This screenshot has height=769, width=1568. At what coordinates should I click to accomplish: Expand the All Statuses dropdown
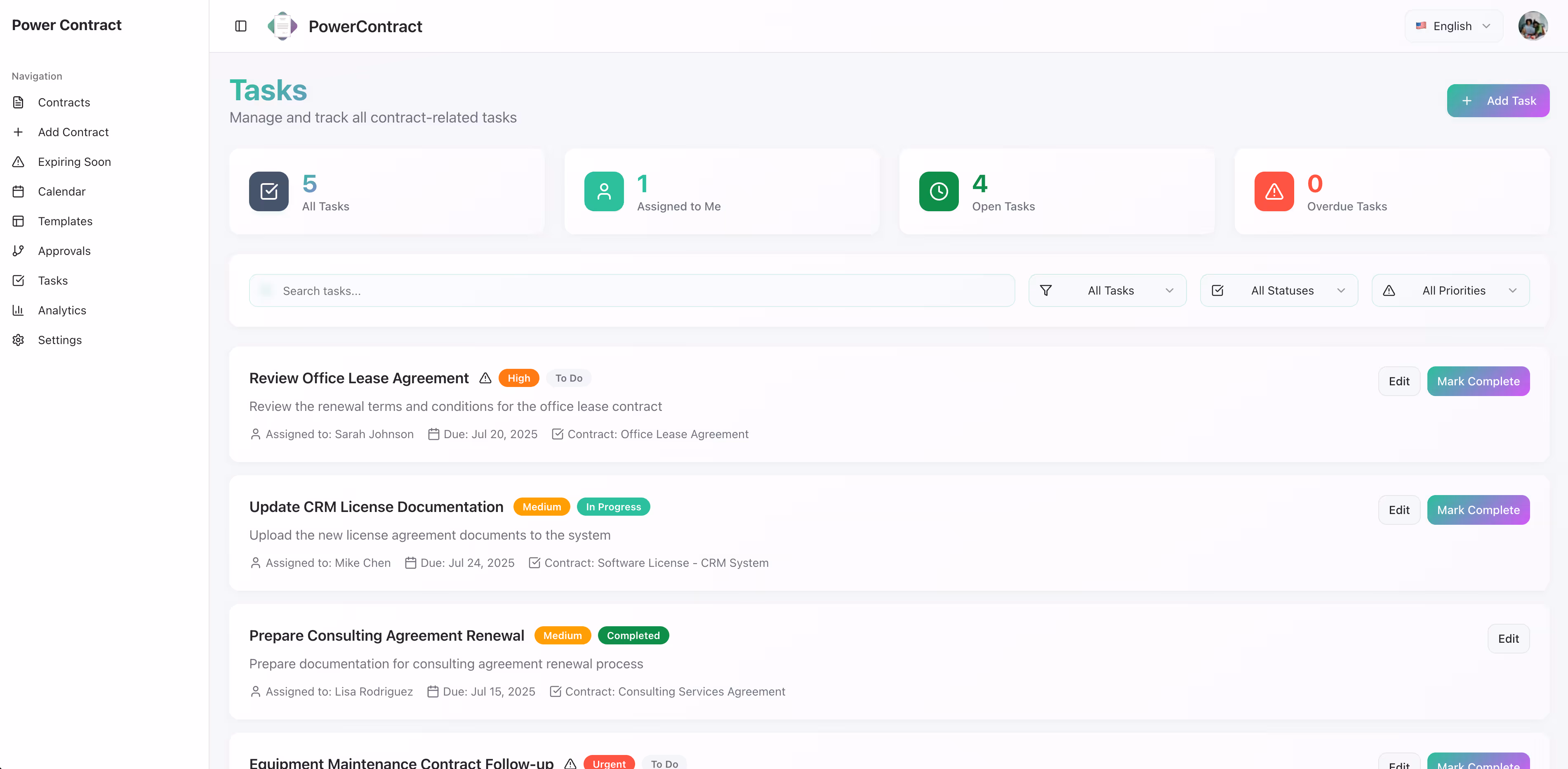[x=1279, y=290]
